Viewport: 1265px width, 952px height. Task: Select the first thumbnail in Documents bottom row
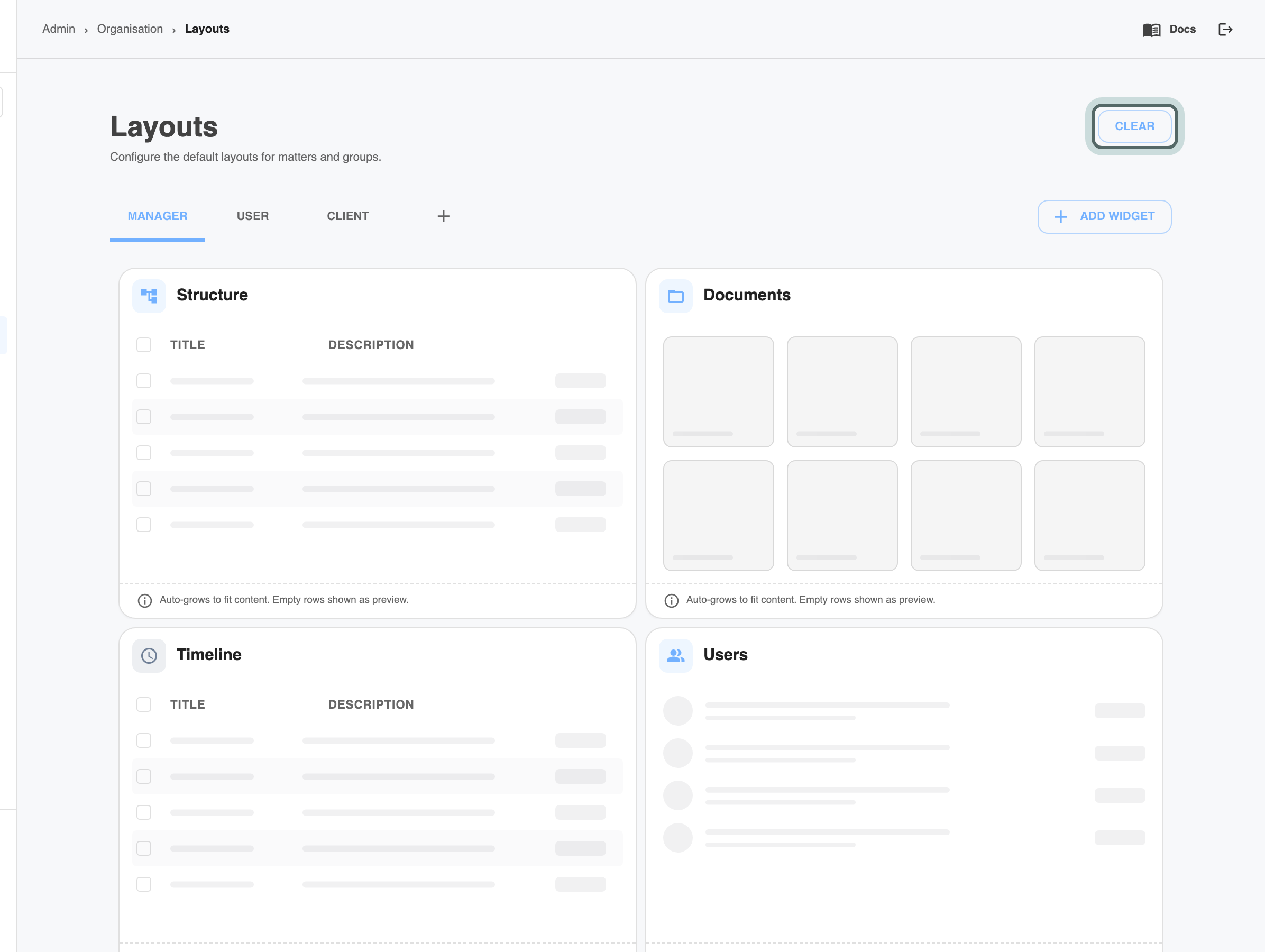[718, 516]
